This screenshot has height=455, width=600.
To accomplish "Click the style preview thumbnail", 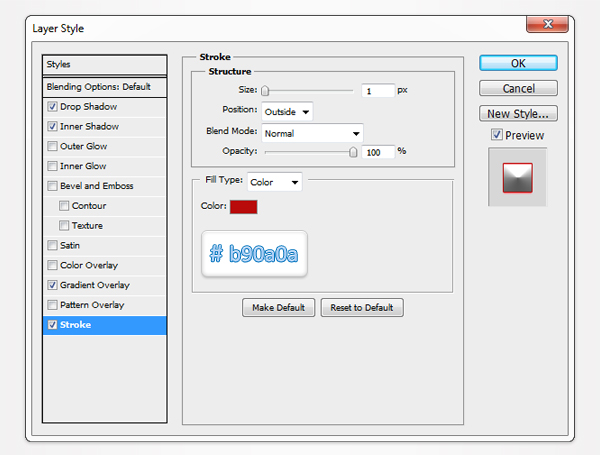I will pyautogui.click(x=517, y=177).
